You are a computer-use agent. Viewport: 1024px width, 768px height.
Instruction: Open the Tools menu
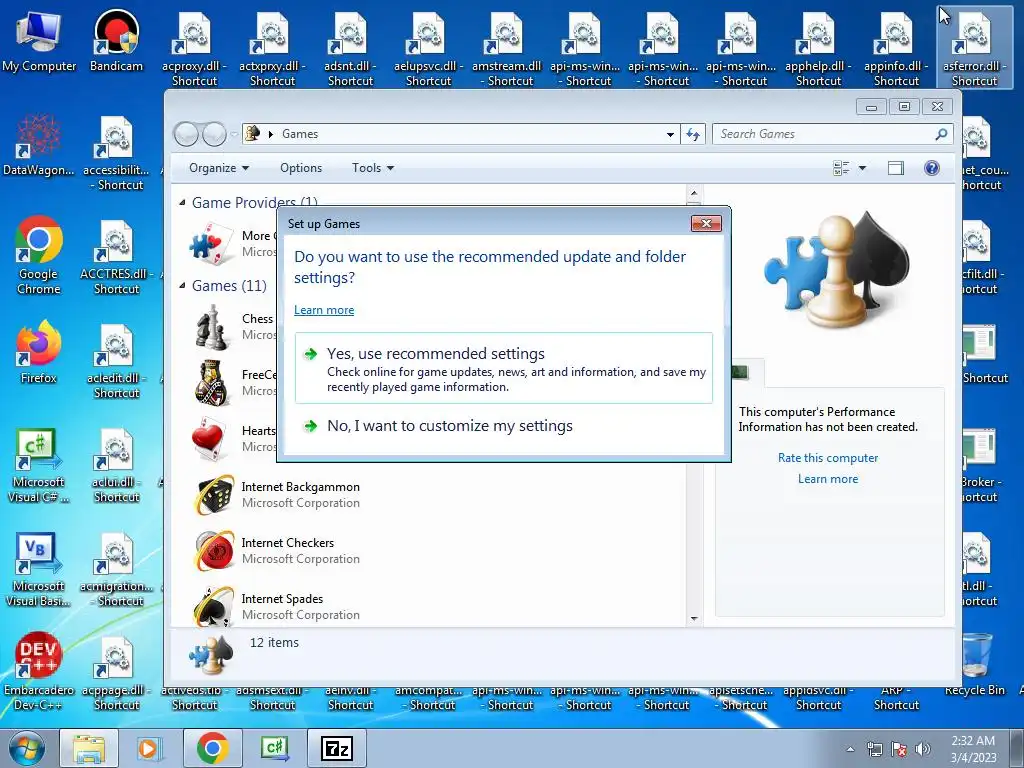[373, 168]
